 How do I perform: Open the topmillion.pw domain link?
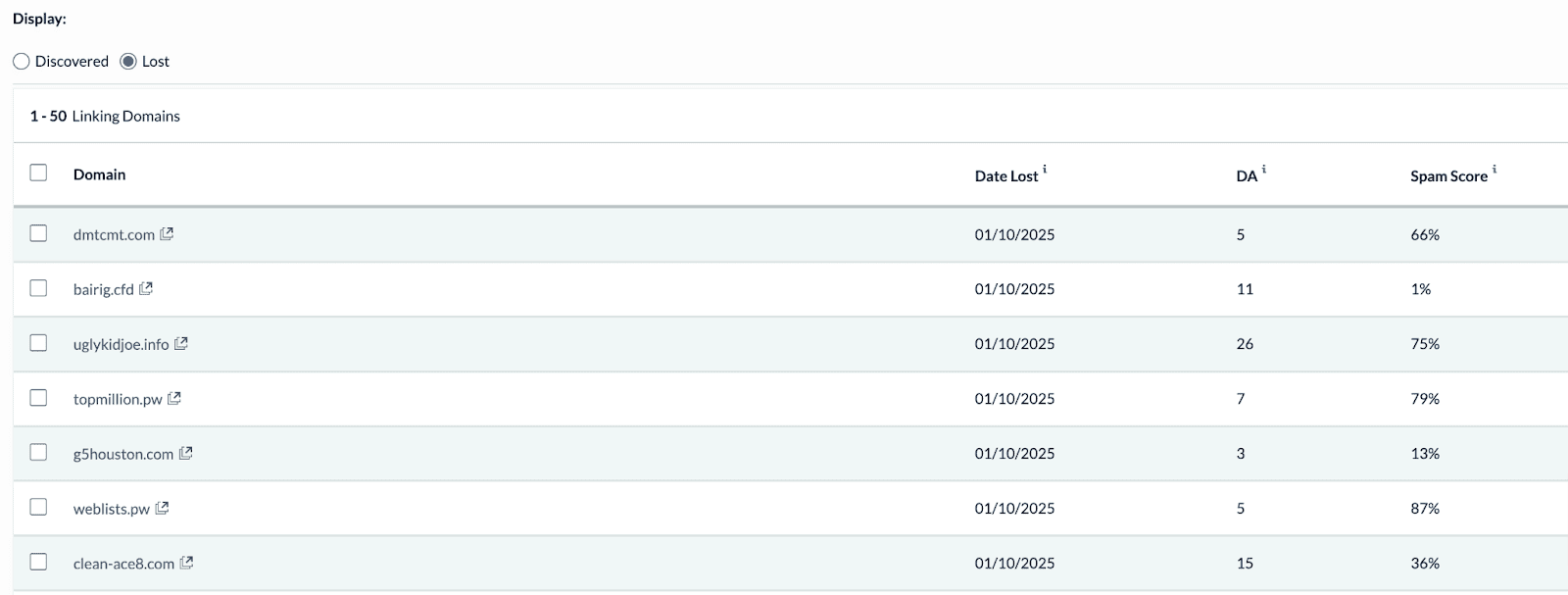[x=118, y=400]
